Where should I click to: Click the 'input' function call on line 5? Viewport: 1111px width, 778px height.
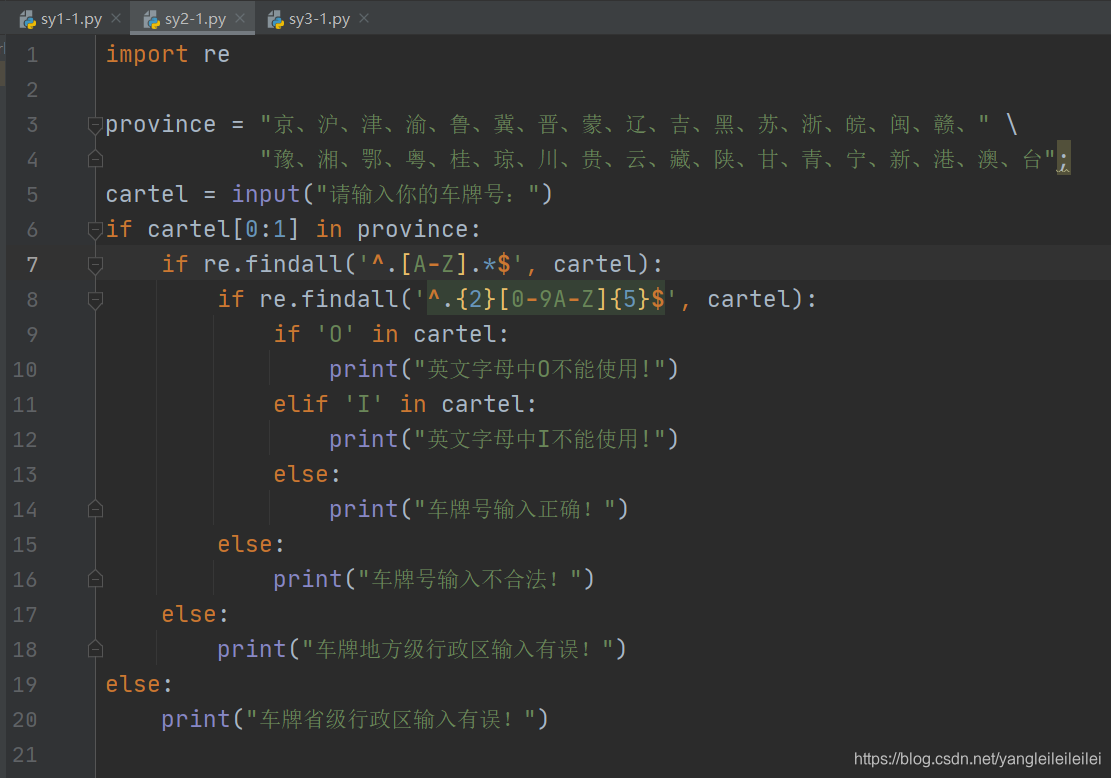coord(266,194)
